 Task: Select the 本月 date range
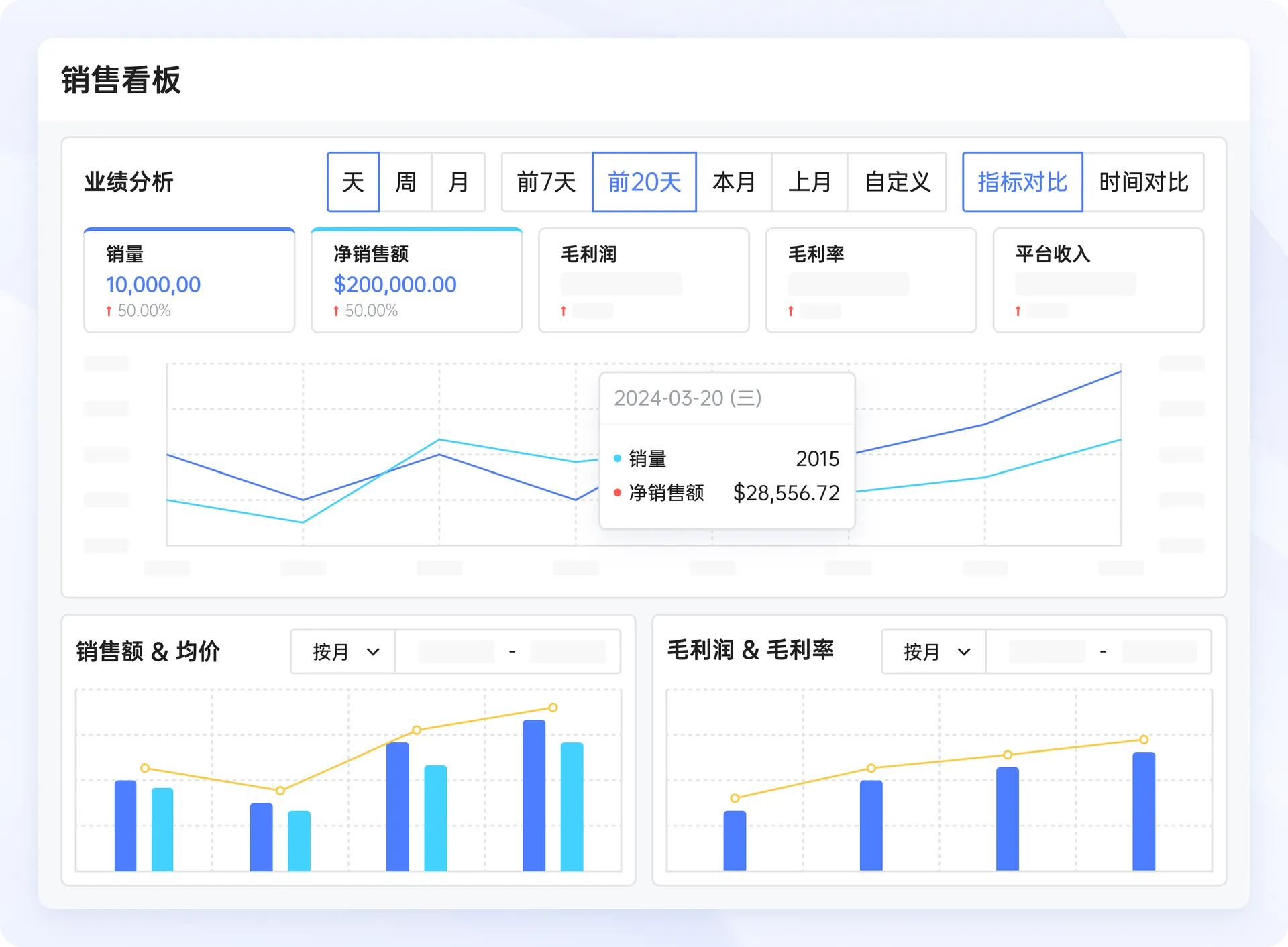(734, 182)
